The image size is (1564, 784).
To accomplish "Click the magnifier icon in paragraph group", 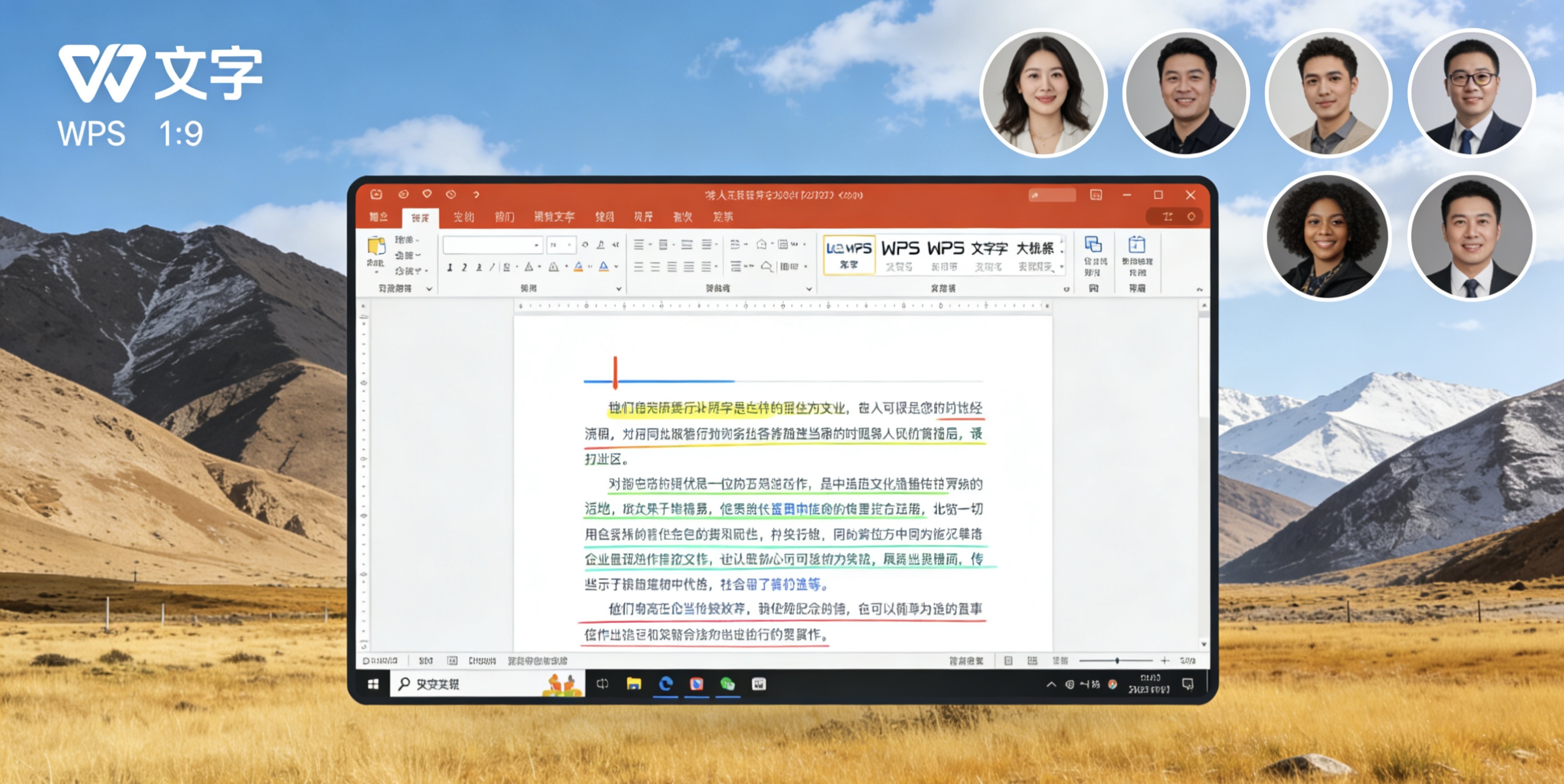I will pyautogui.click(x=767, y=267).
